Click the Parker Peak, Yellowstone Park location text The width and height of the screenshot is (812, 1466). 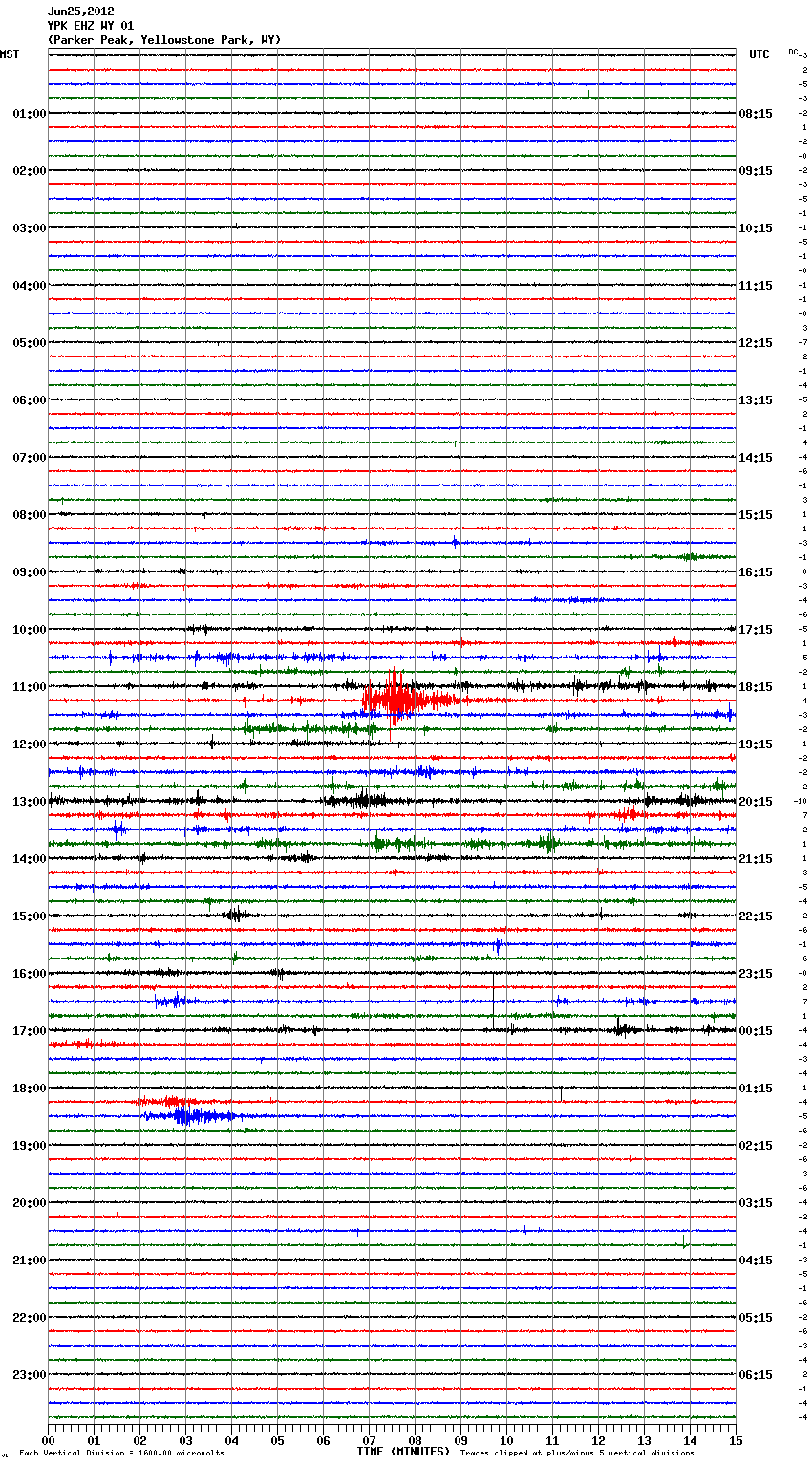coord(164,40)
